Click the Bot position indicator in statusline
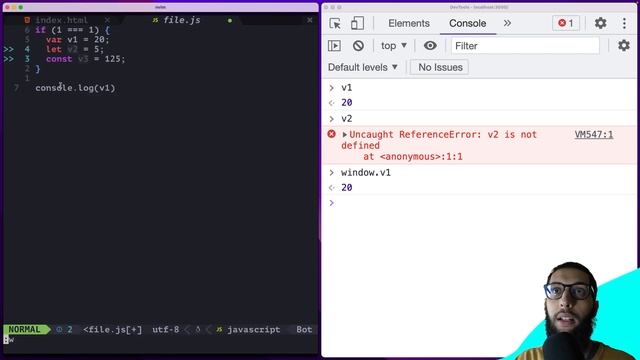Image resolution: width=640 pixels, height=360 pixels. (304, 329)
